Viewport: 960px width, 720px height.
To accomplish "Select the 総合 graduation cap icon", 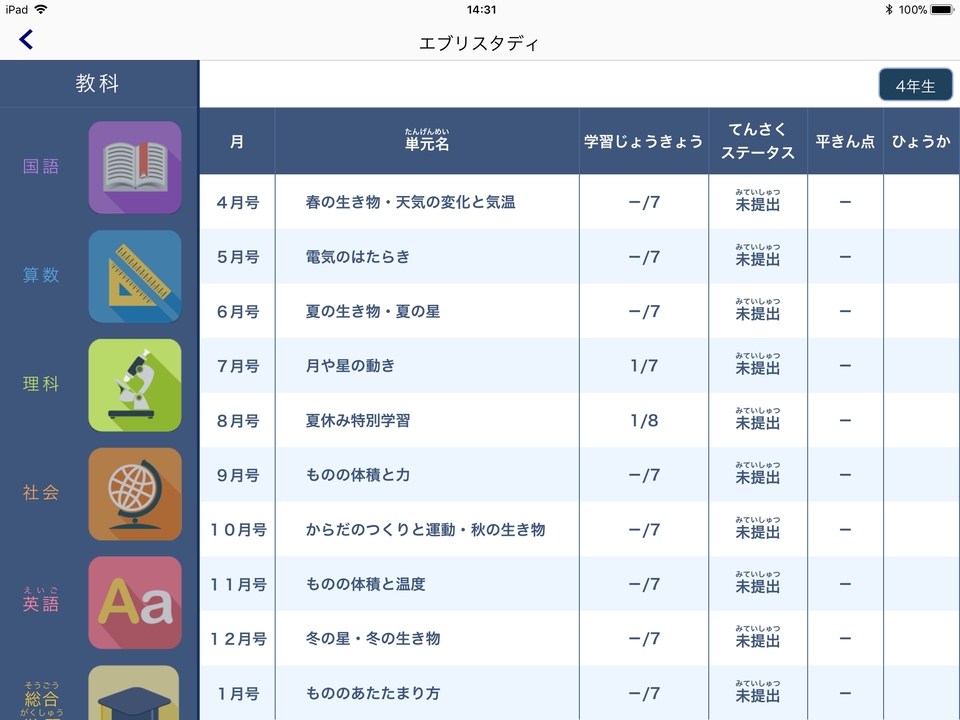I will tap(135, 695).
